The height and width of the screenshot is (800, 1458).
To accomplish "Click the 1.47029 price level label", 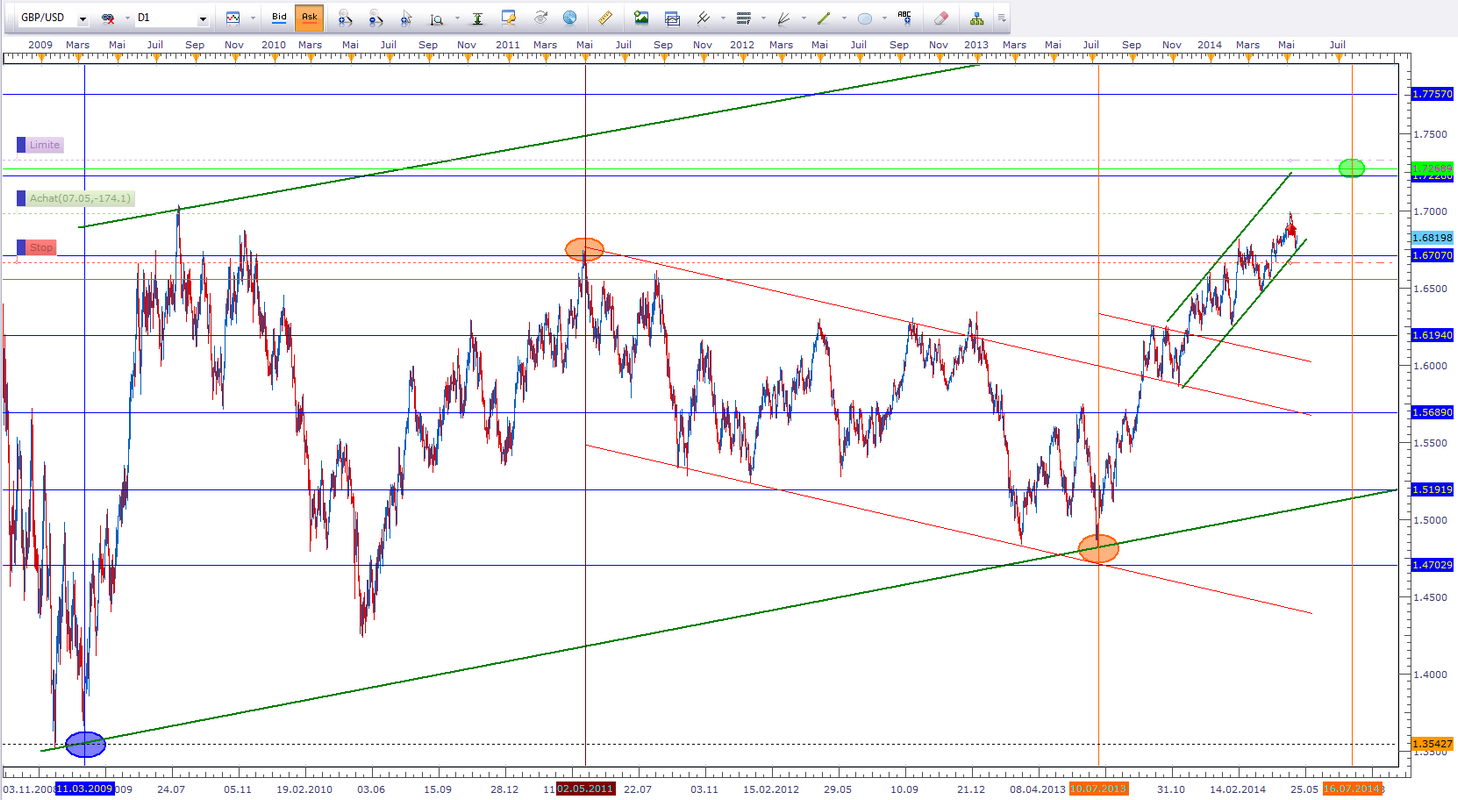I will (1432, 566).
